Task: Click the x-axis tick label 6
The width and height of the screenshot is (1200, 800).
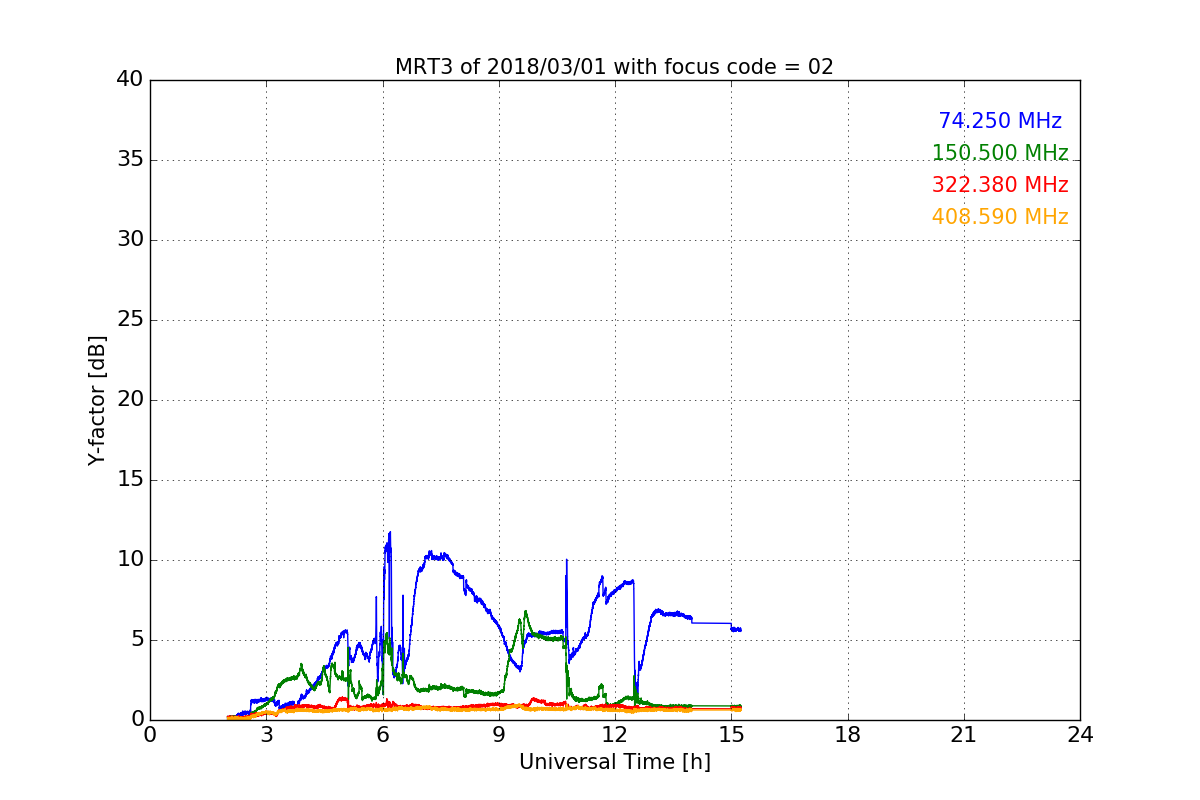Action: tap(382, 735)
